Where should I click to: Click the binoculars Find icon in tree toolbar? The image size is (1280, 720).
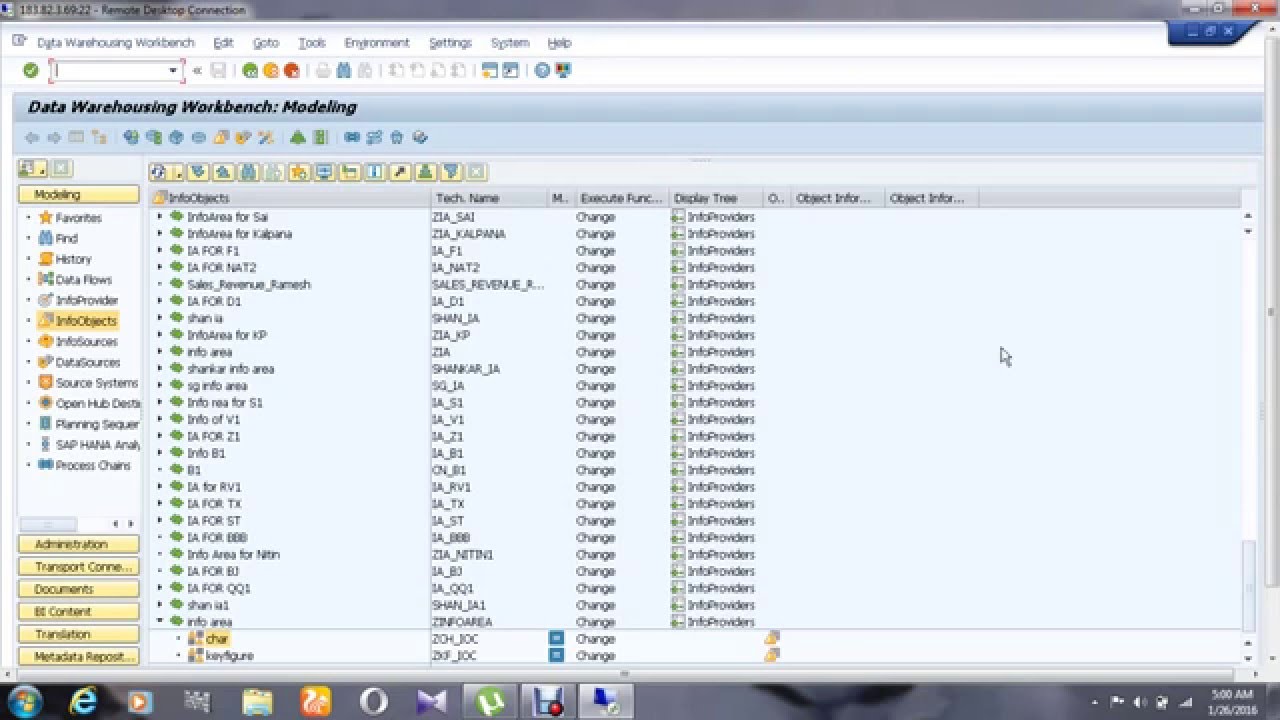point(248,172)
